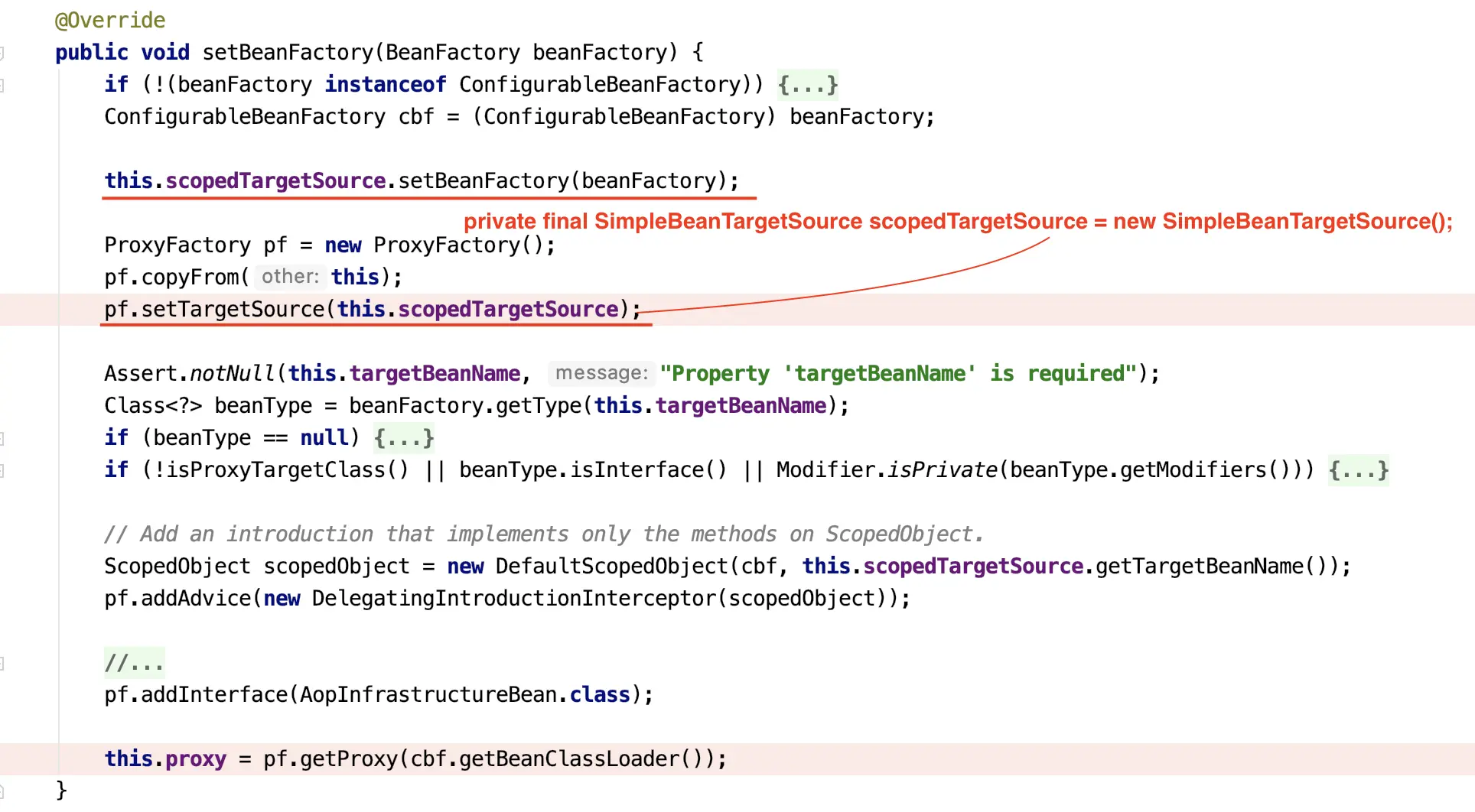Screen dimensions: 1475x812
Task: Click the string "Property 'targetBeanName' is required"
Action: point(898,373)
